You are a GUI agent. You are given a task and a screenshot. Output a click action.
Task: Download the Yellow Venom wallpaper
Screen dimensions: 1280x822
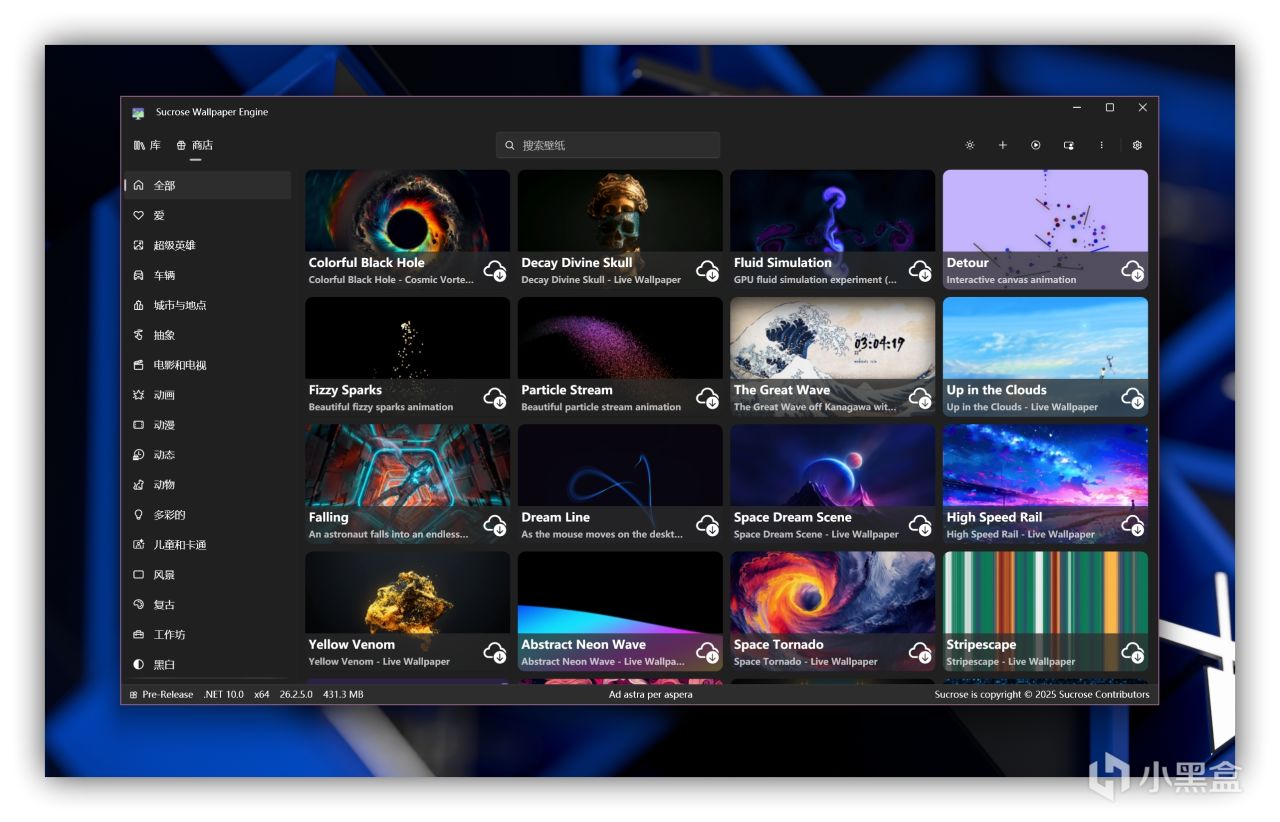495,652
